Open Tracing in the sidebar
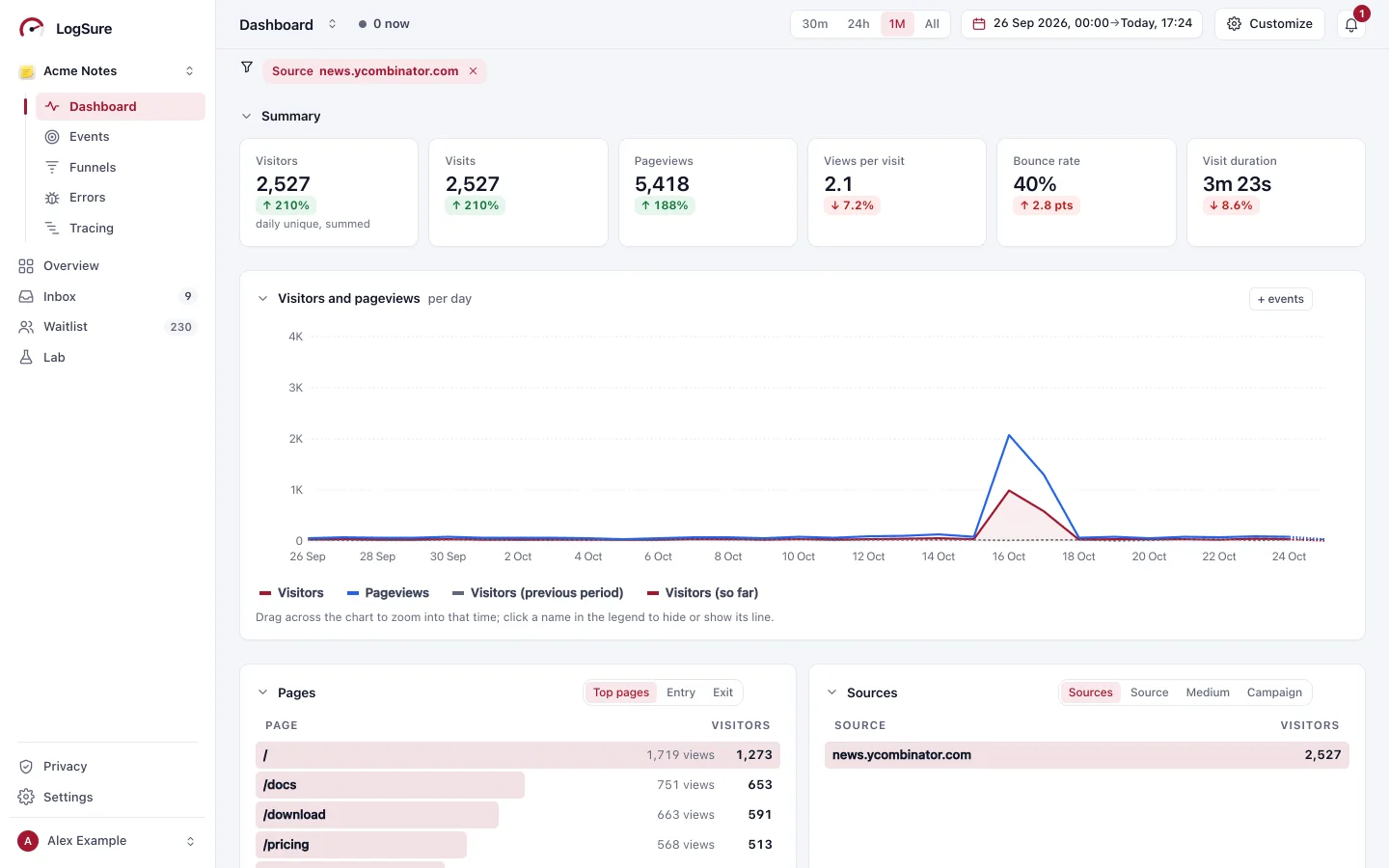Viewport: 1389px width, 868px height. point(120,229)
